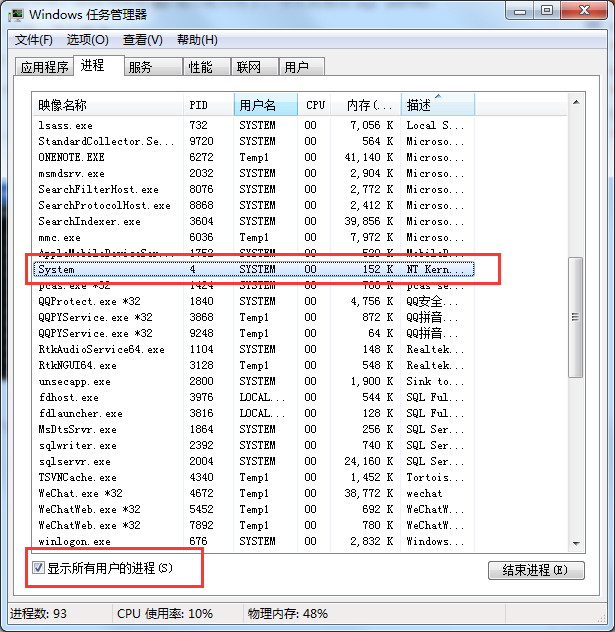Select the sqlservr.exe row
The image size is (615, 632).
[x=254, y=461]
